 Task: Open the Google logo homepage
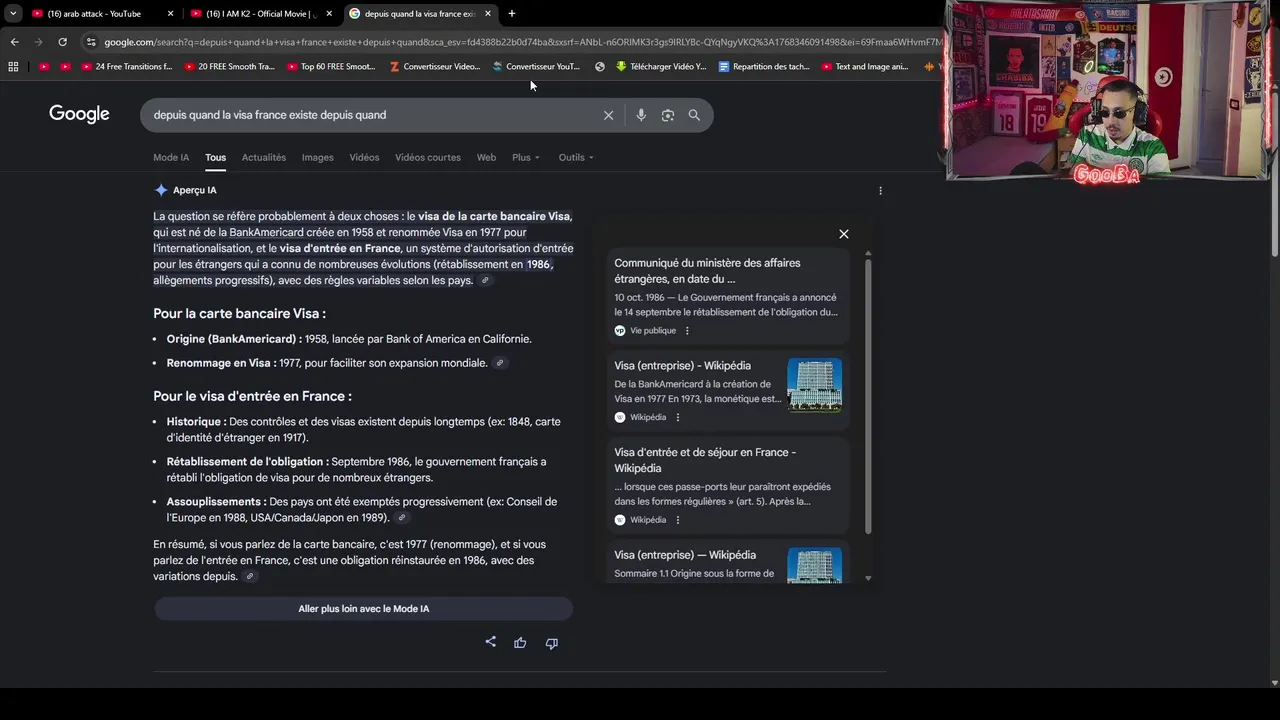[x=79, y=114]
